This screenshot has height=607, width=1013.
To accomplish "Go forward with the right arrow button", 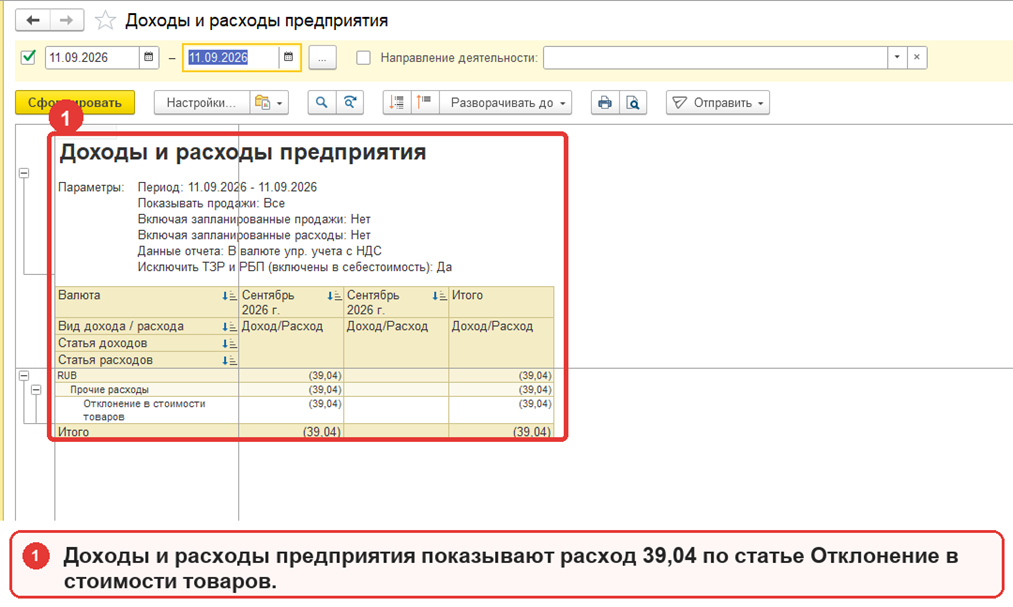I will pos(67,21).
